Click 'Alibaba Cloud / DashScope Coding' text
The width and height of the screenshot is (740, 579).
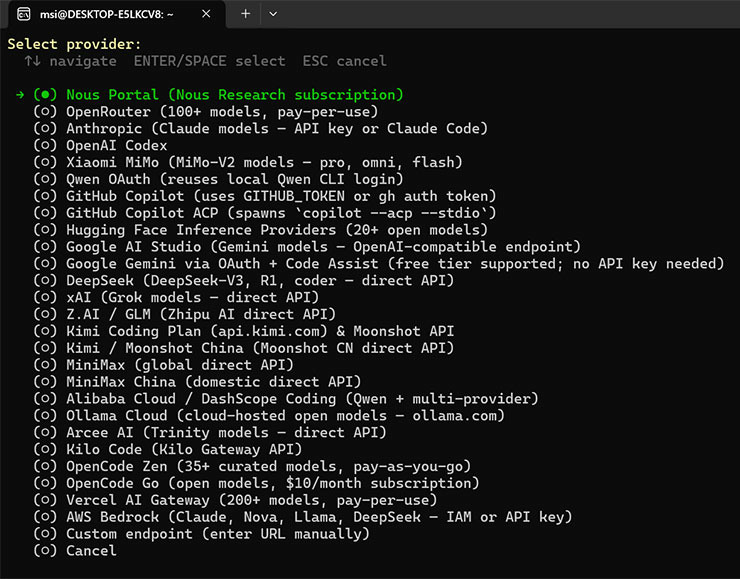pyautogui.click(x=201, y=399)
